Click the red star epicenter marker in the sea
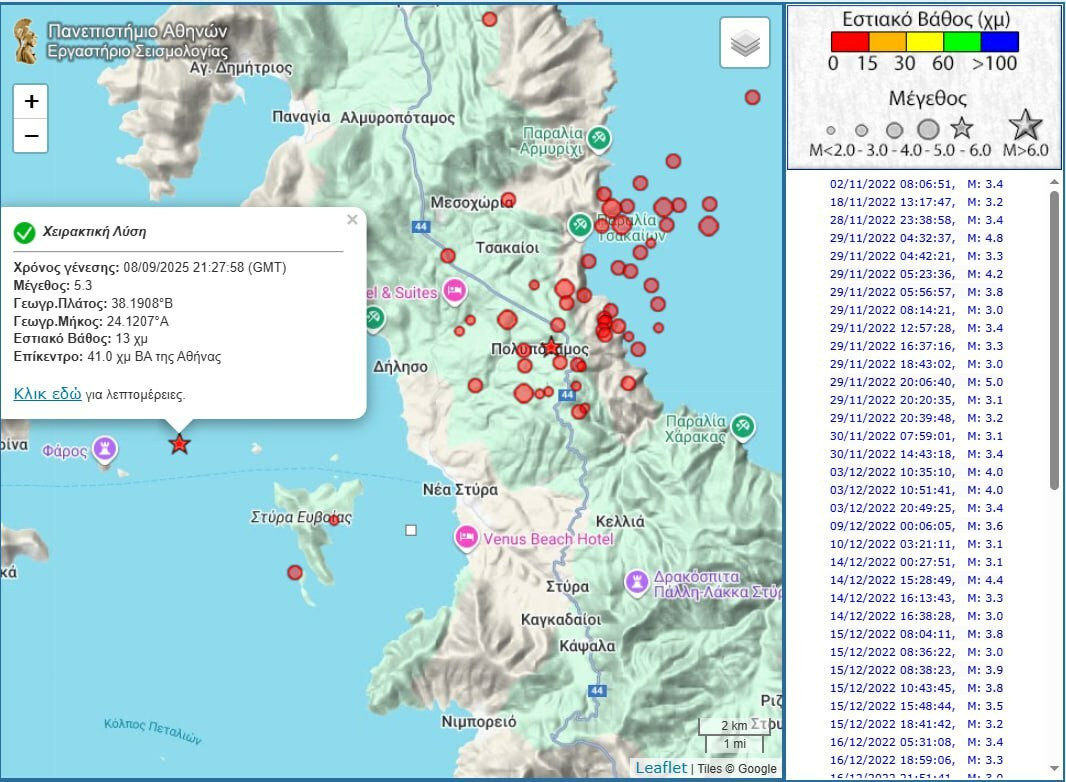The width and height of the screenshot is (1066, 782). [179, 444]
